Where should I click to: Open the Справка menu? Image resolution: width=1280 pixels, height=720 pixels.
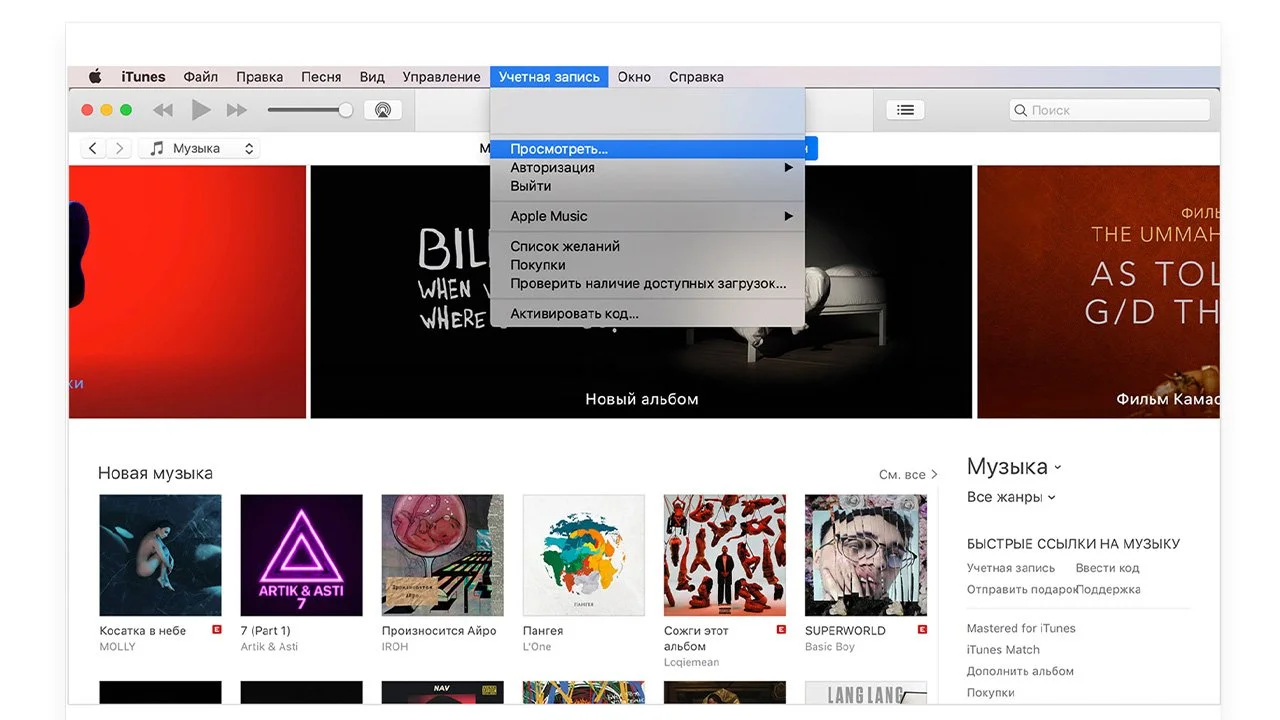[x=696, y=77]
